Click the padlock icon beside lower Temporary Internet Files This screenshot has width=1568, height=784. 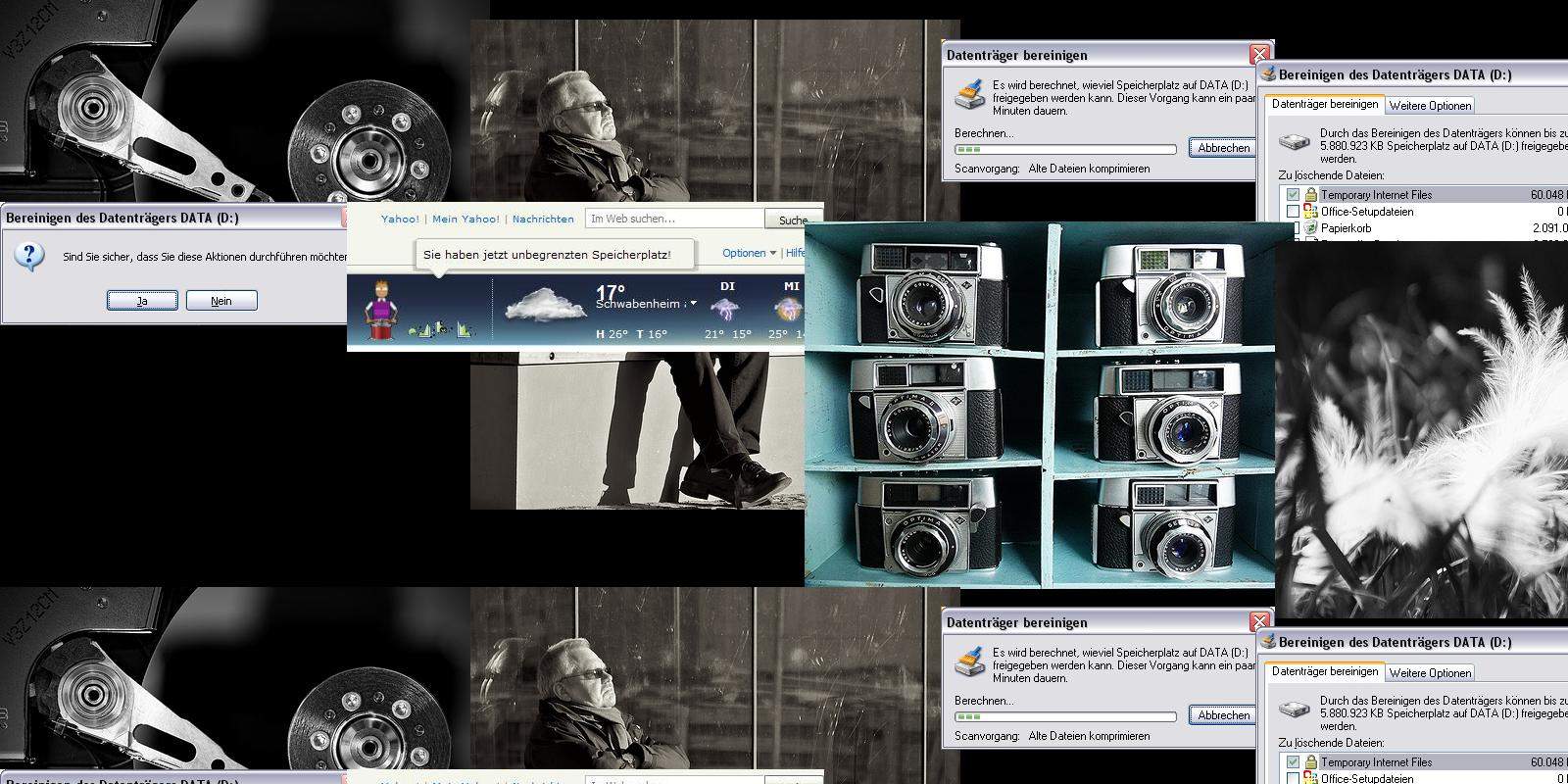click(x=1310, y=762)
